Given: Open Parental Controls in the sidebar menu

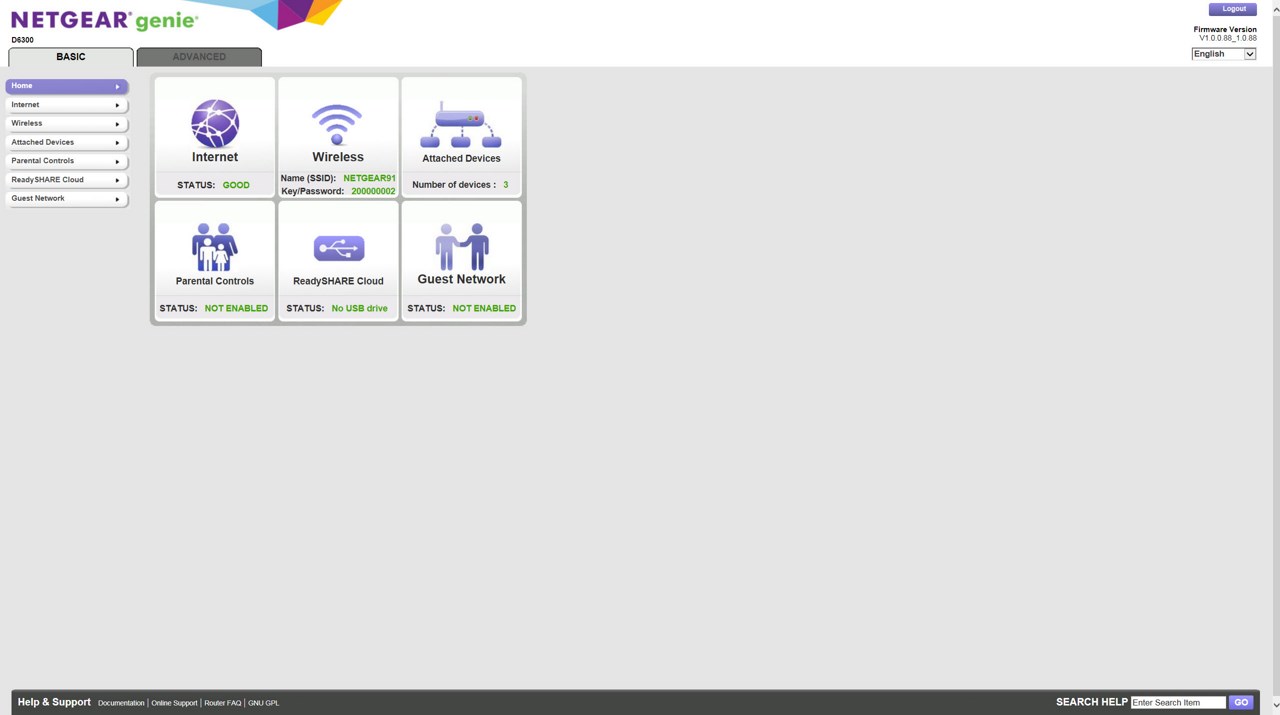Looking at the screenshot, I should 67,161.
